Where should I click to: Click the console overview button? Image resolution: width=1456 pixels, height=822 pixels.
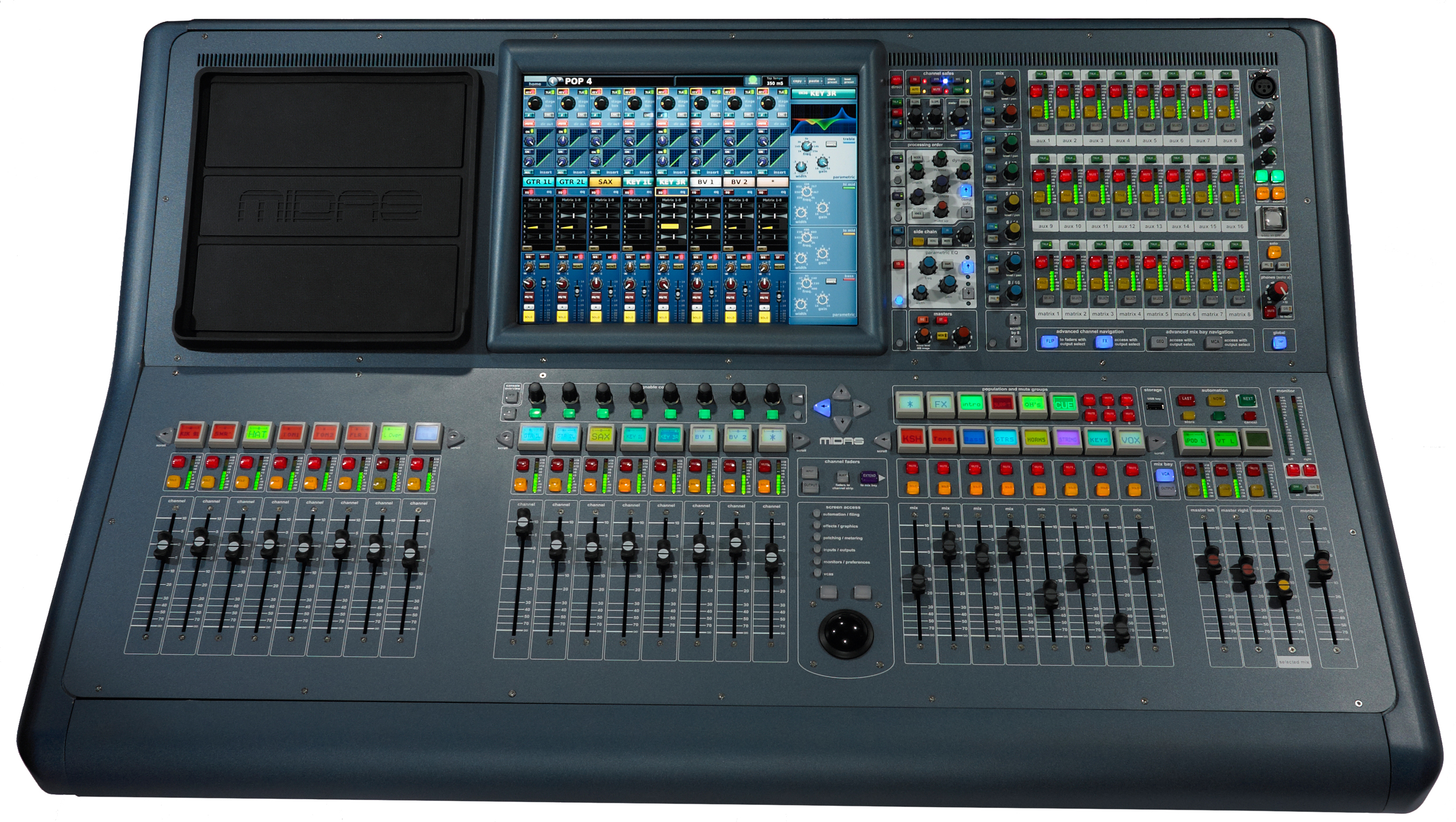(512, 397)
